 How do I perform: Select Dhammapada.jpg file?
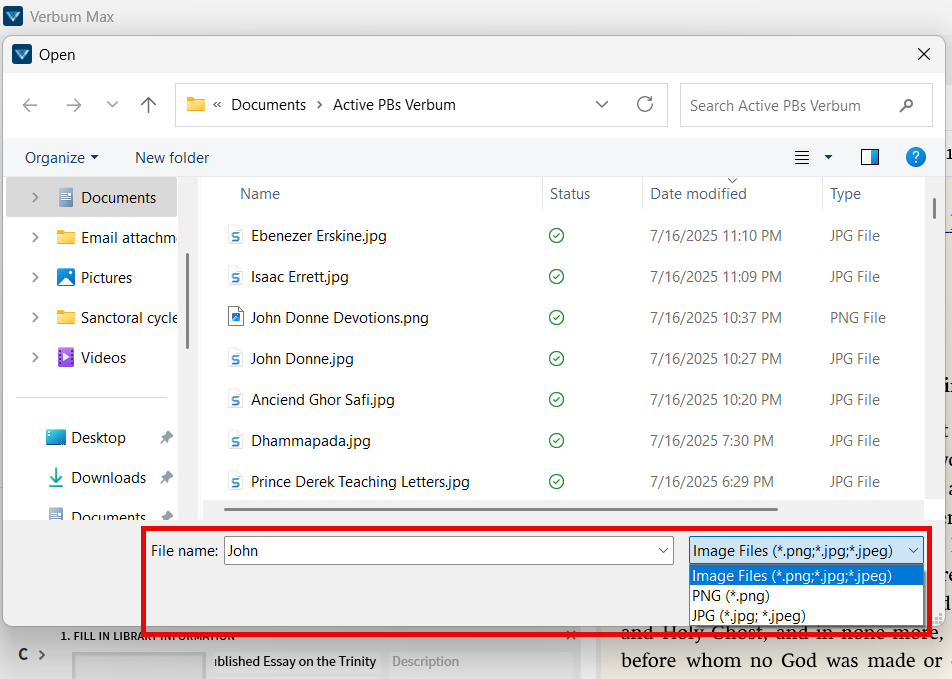point(311,441)
